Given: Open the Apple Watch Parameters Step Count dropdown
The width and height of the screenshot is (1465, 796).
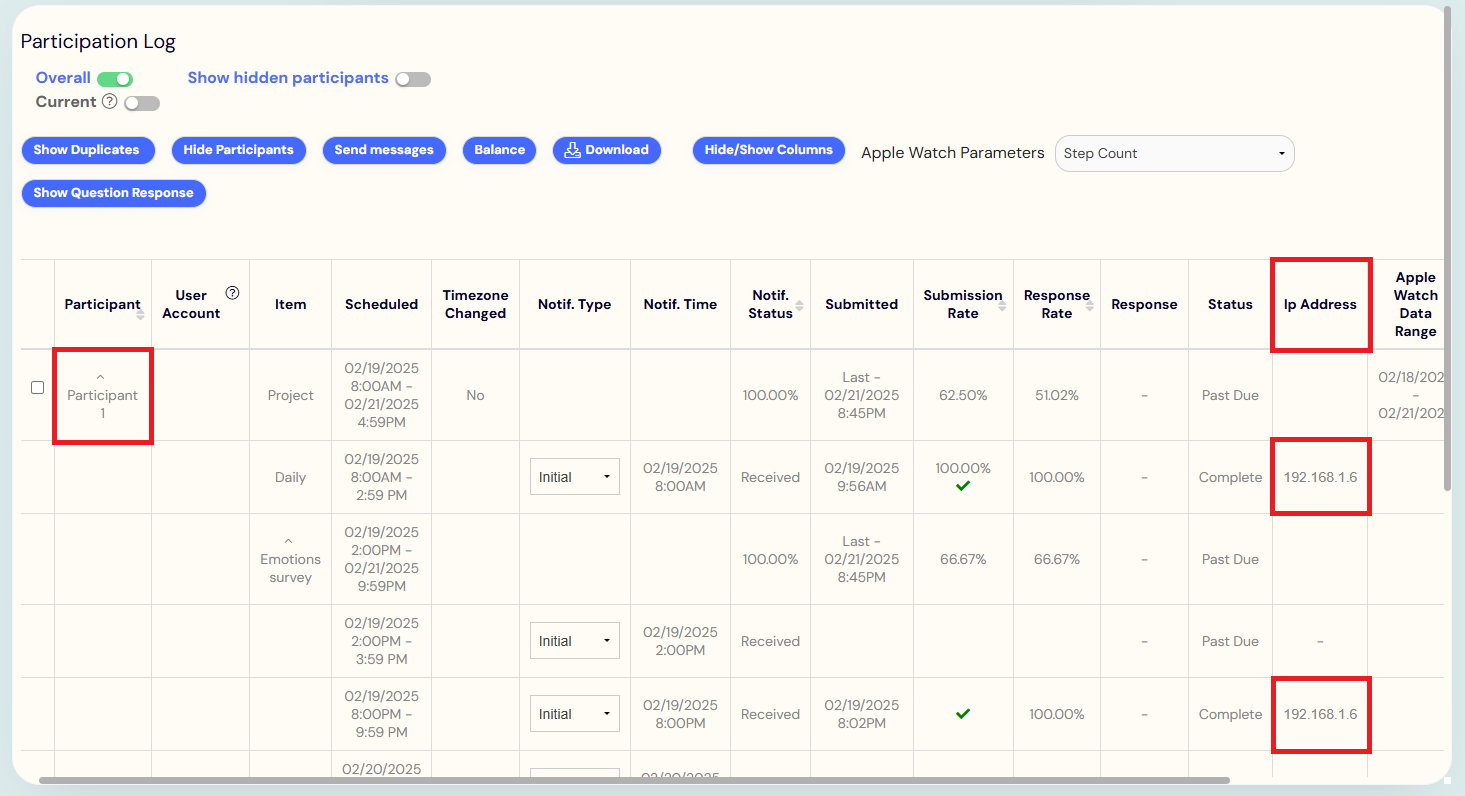Looking at the screenshot, I should pos(1175,154).
